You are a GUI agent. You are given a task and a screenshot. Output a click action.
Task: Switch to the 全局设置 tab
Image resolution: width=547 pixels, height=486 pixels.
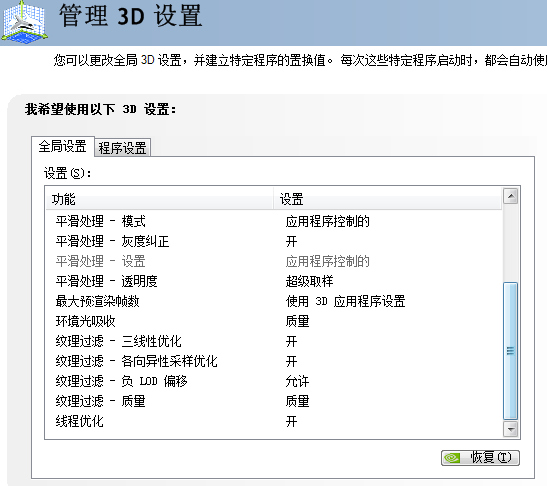(x=63, y=146)
